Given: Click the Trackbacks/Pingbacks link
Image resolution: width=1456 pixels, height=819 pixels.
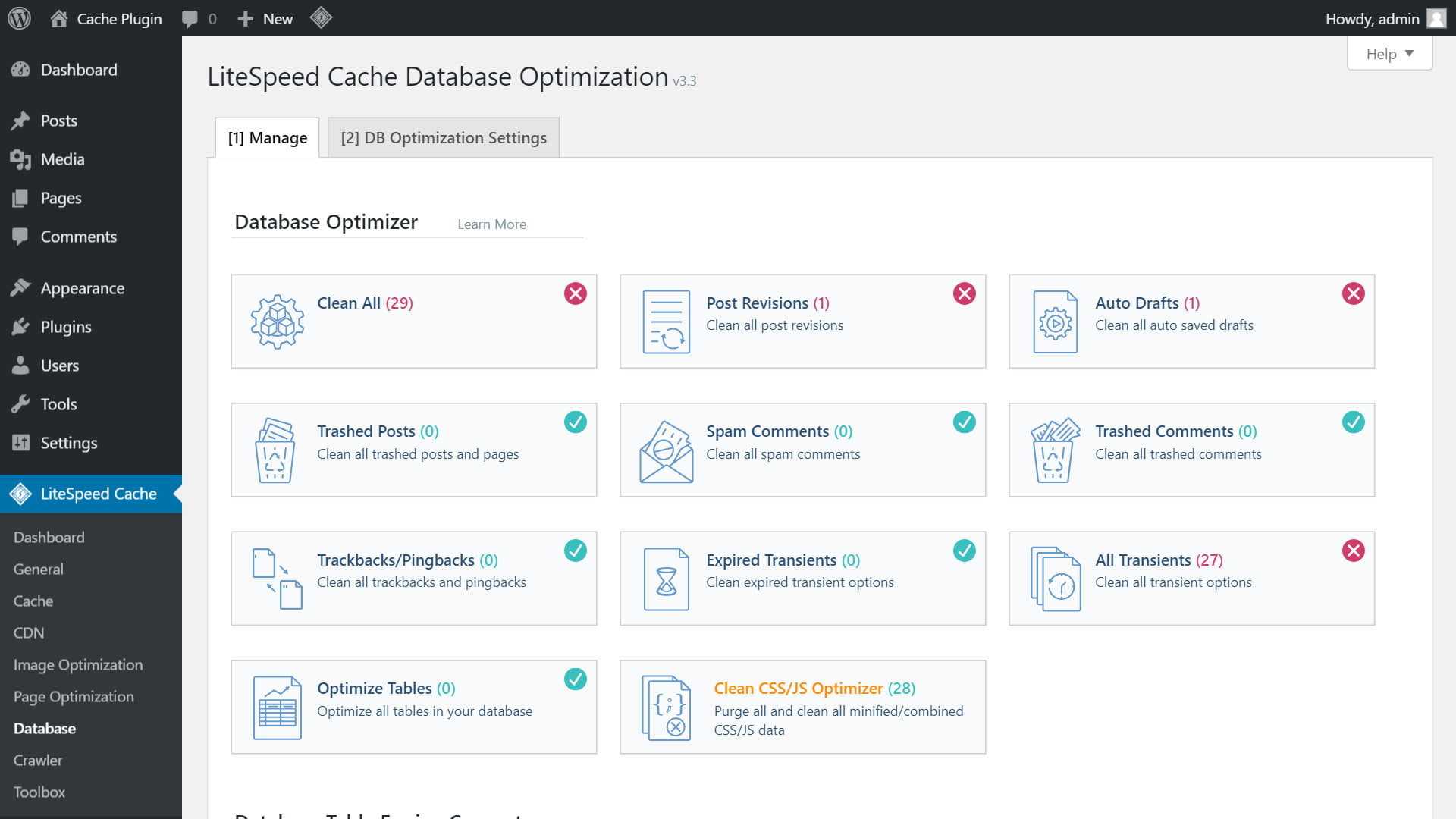Looking at the screenshot, I should (396, 560).
